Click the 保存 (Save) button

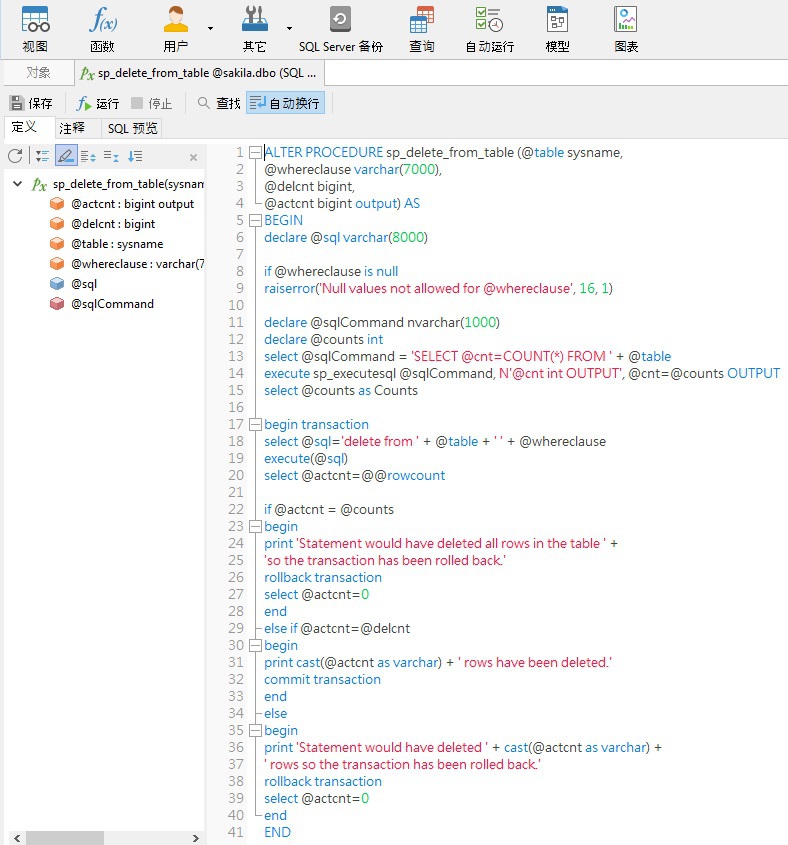[x=32, y=103]
